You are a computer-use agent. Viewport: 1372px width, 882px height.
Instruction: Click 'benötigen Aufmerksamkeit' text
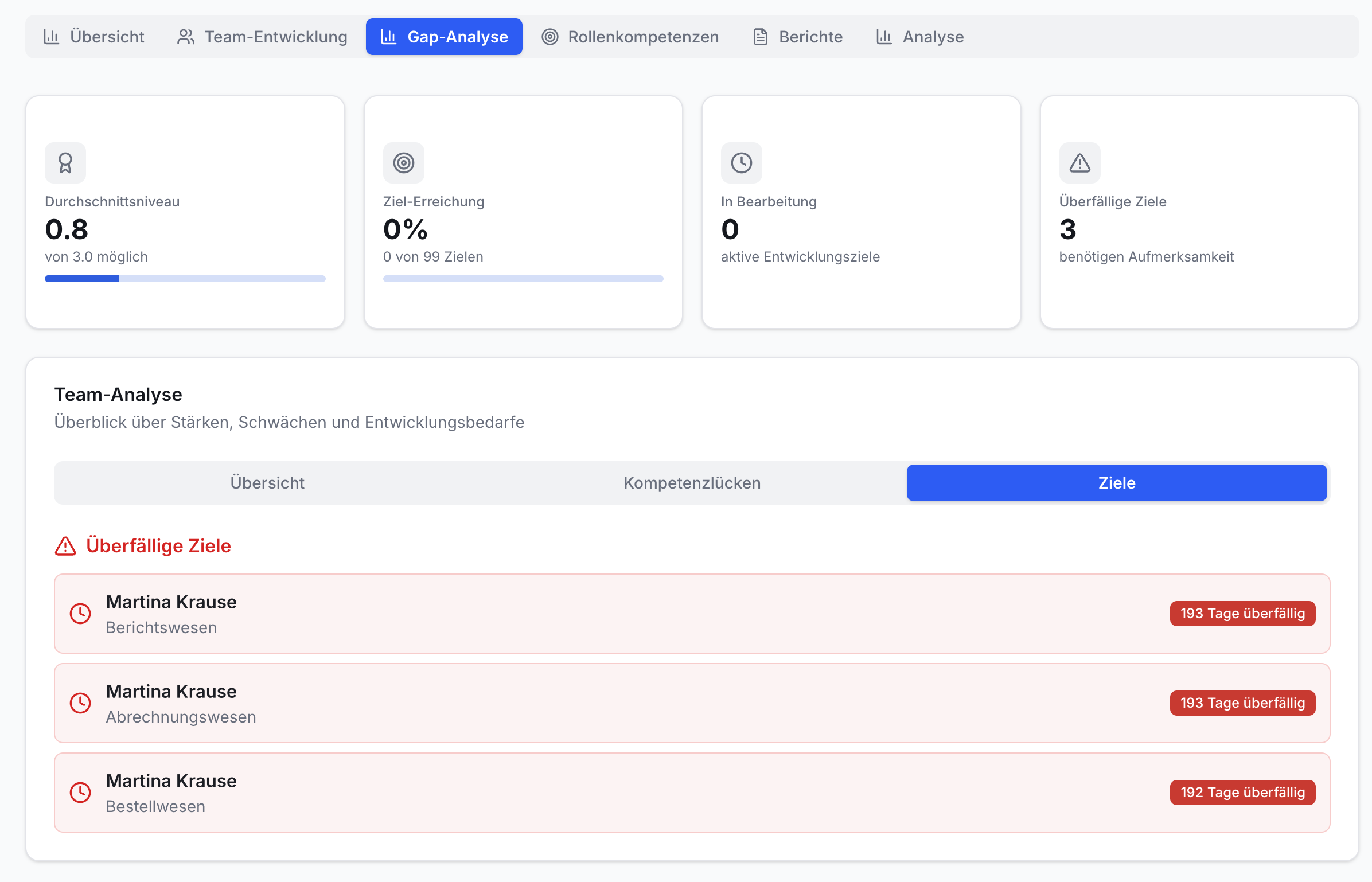[x=1146, y=257]
